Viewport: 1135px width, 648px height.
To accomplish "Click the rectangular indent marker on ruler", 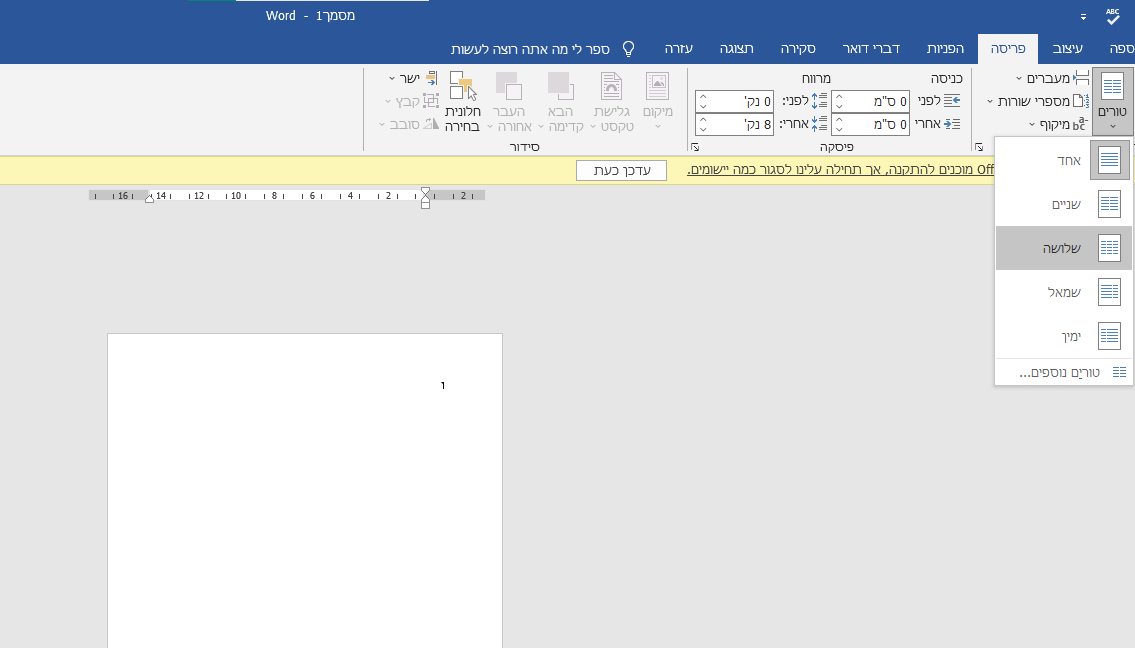I will (x=426, y=206).
